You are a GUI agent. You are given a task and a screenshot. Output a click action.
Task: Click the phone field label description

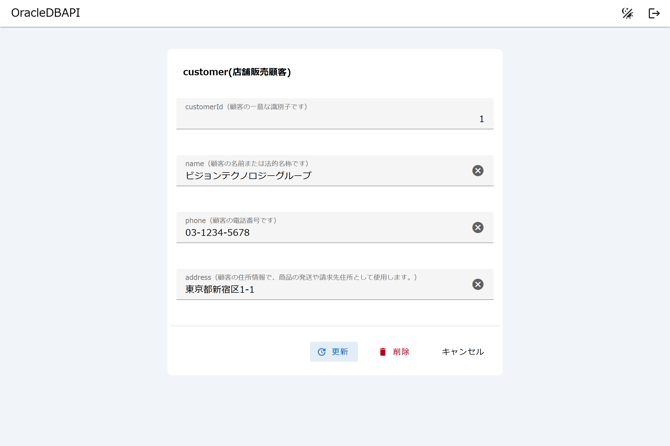pos(231,220)
